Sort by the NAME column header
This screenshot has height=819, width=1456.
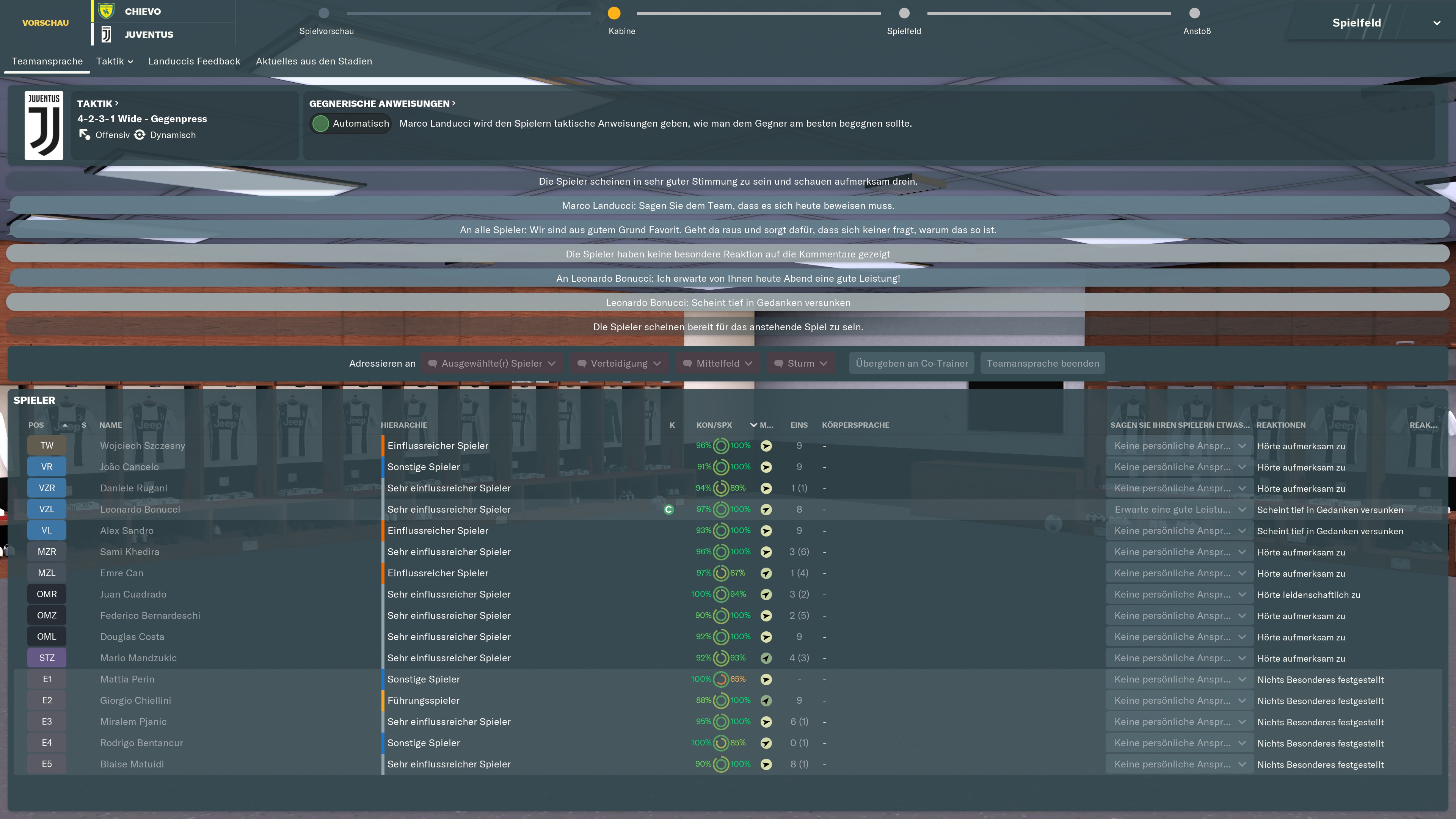click(110, 425)
